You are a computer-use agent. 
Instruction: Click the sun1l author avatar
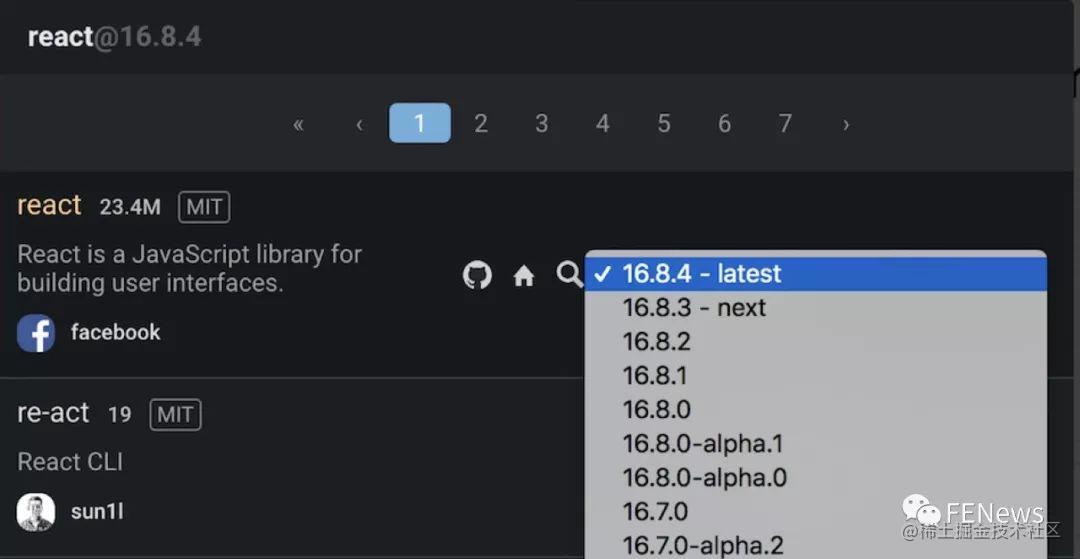[x=36, y=512]
